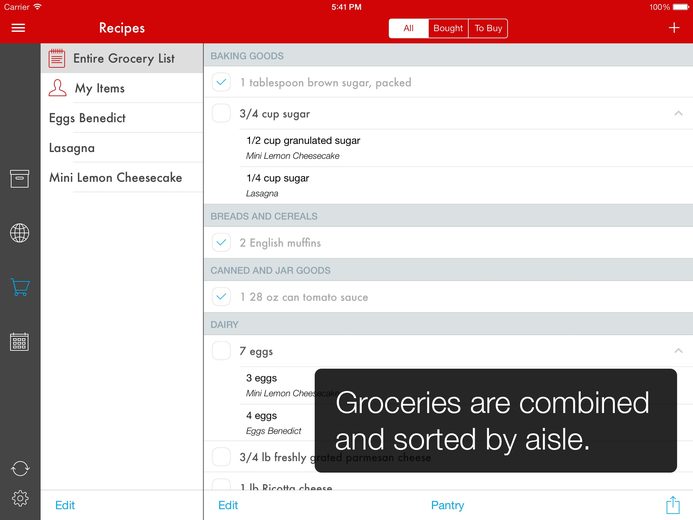Select Eggs Benedict recipe list
Screen dimensions: 693x520
pos(122,118)
